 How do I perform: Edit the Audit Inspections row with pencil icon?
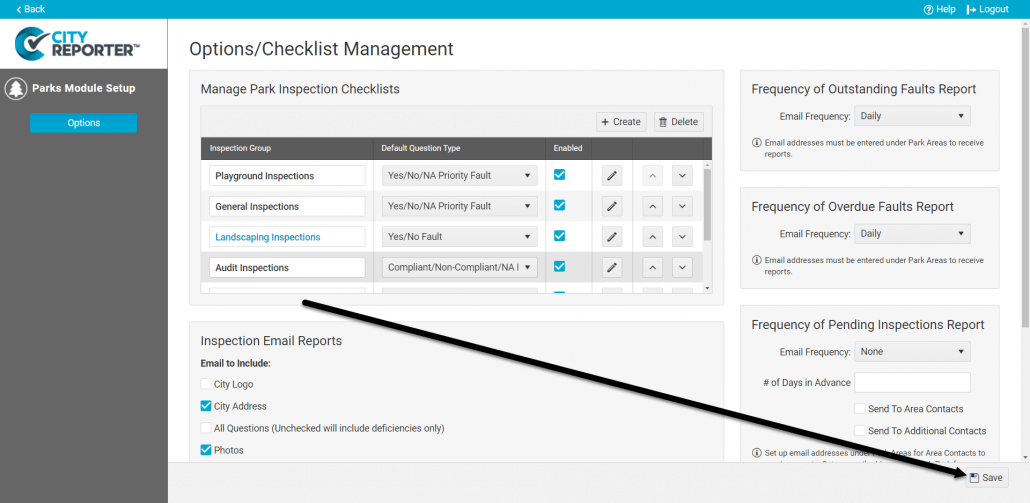612,268
